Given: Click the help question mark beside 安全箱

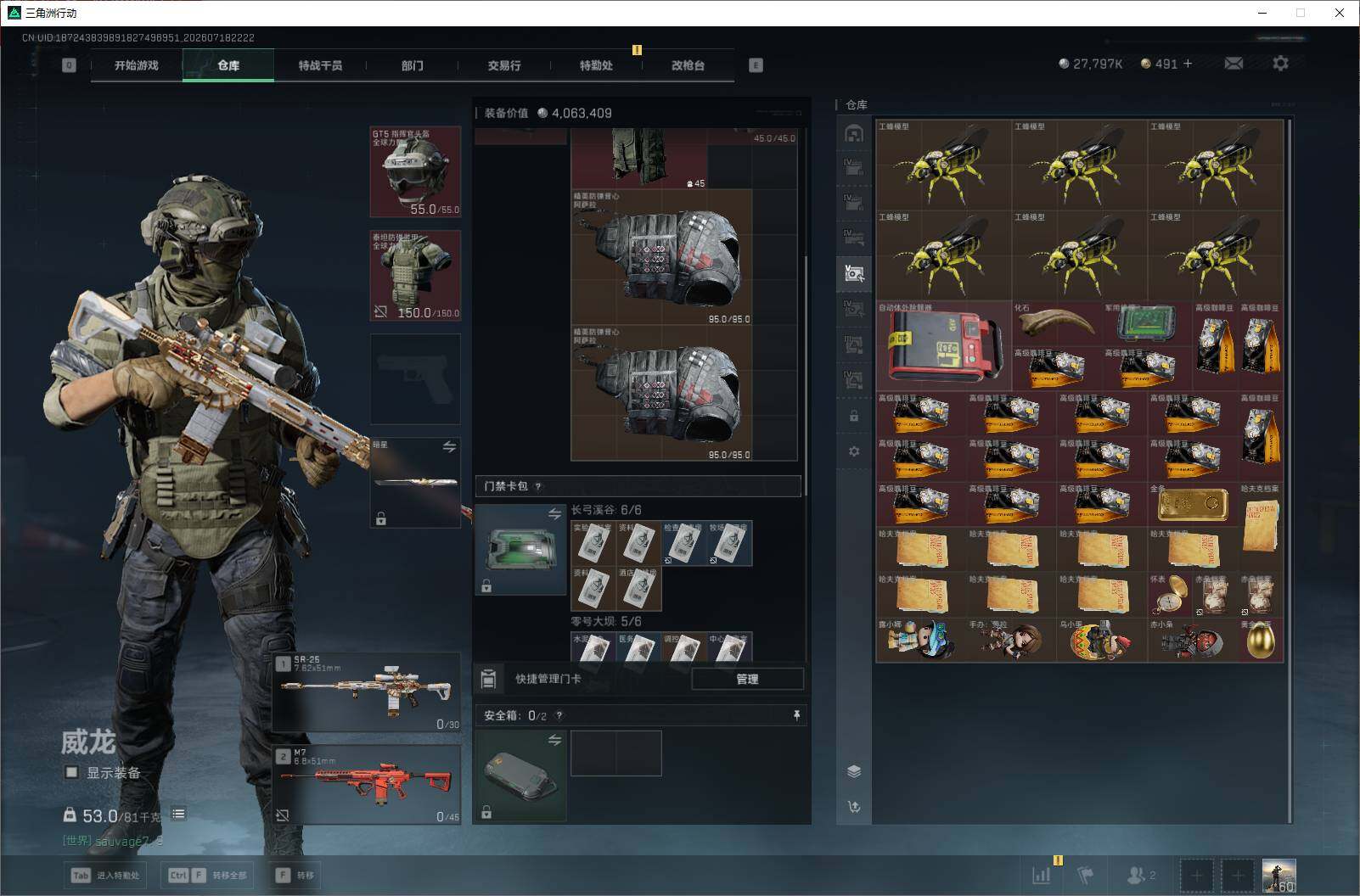Looking at the screenshot, I should [559, 715].
